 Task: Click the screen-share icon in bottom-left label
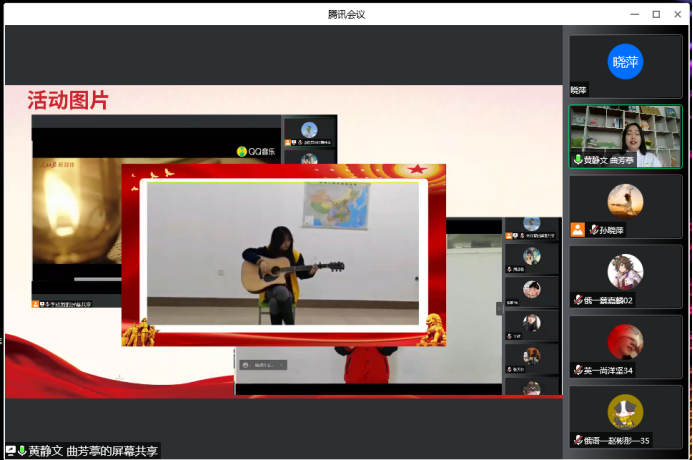[x=11, y=451]
